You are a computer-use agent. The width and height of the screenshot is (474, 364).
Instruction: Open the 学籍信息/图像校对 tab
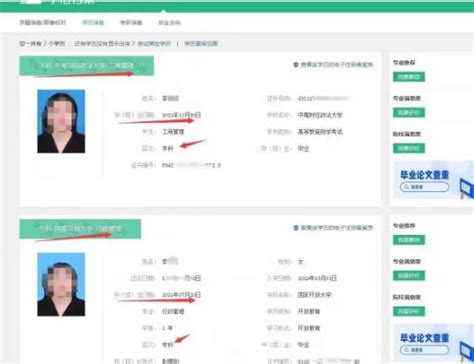coord(42,23)
